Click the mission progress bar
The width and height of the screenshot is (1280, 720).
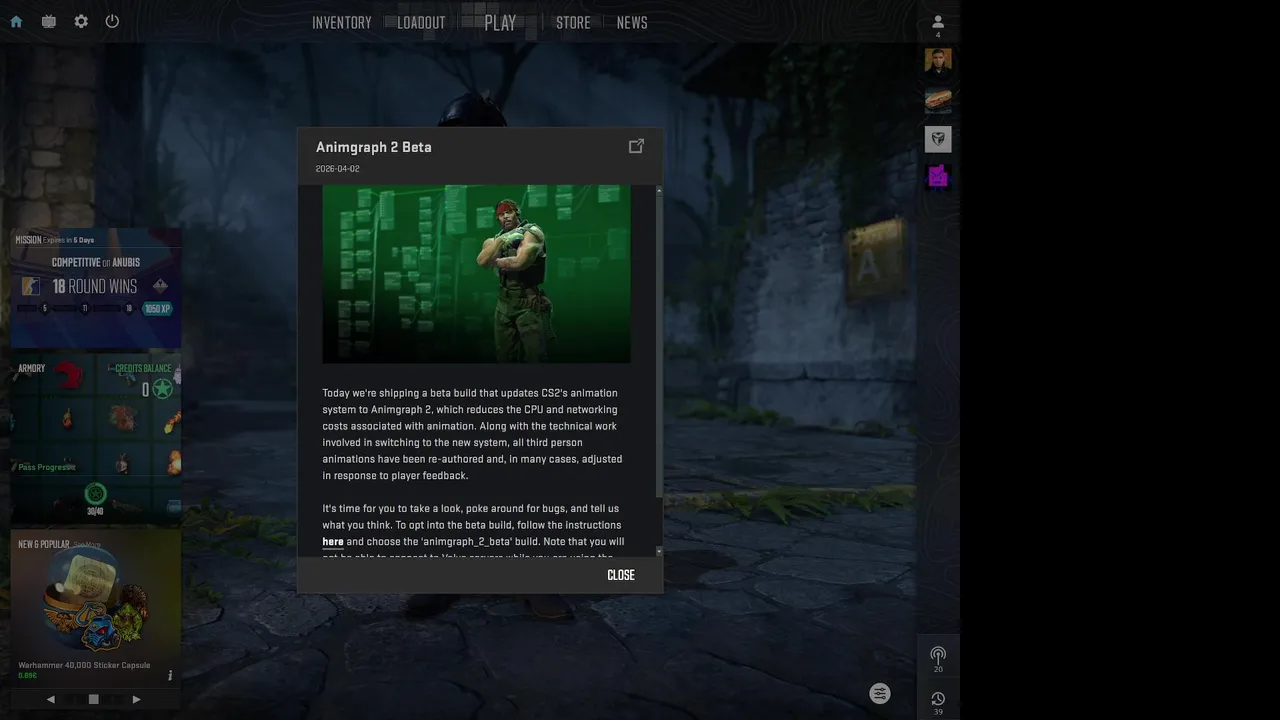[78, 308]
